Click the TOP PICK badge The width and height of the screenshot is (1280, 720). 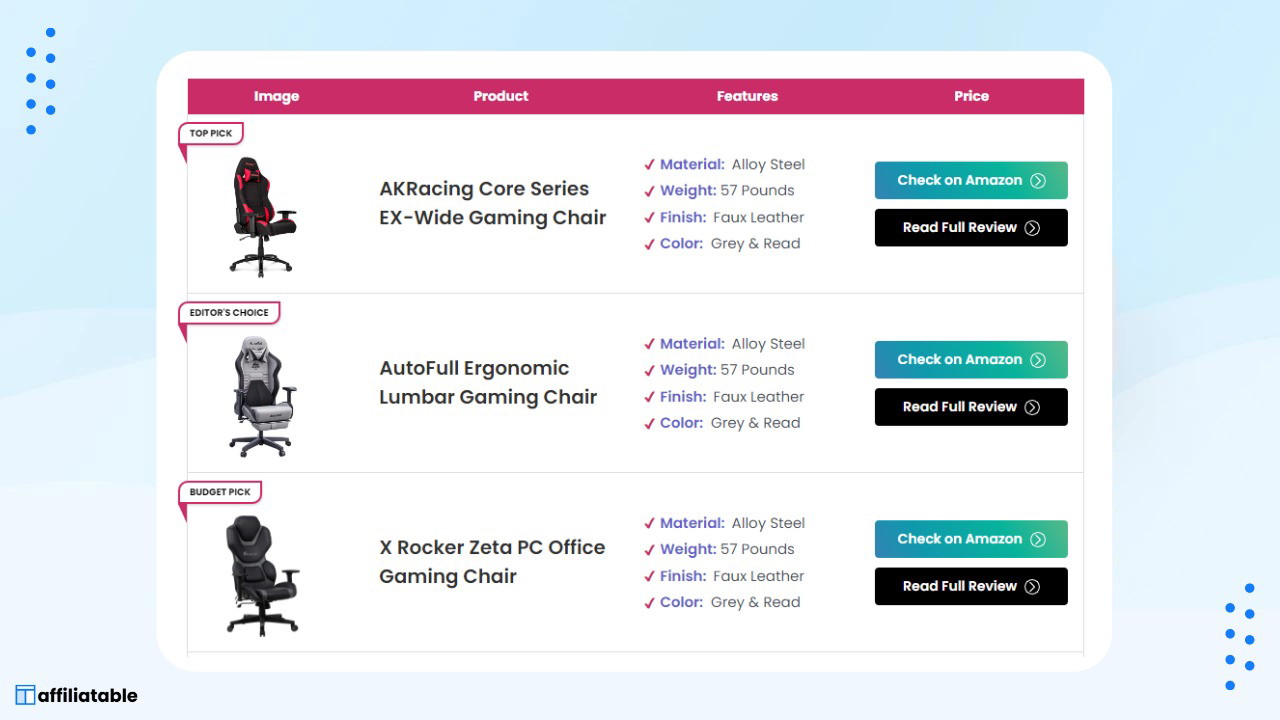(211, 133)
